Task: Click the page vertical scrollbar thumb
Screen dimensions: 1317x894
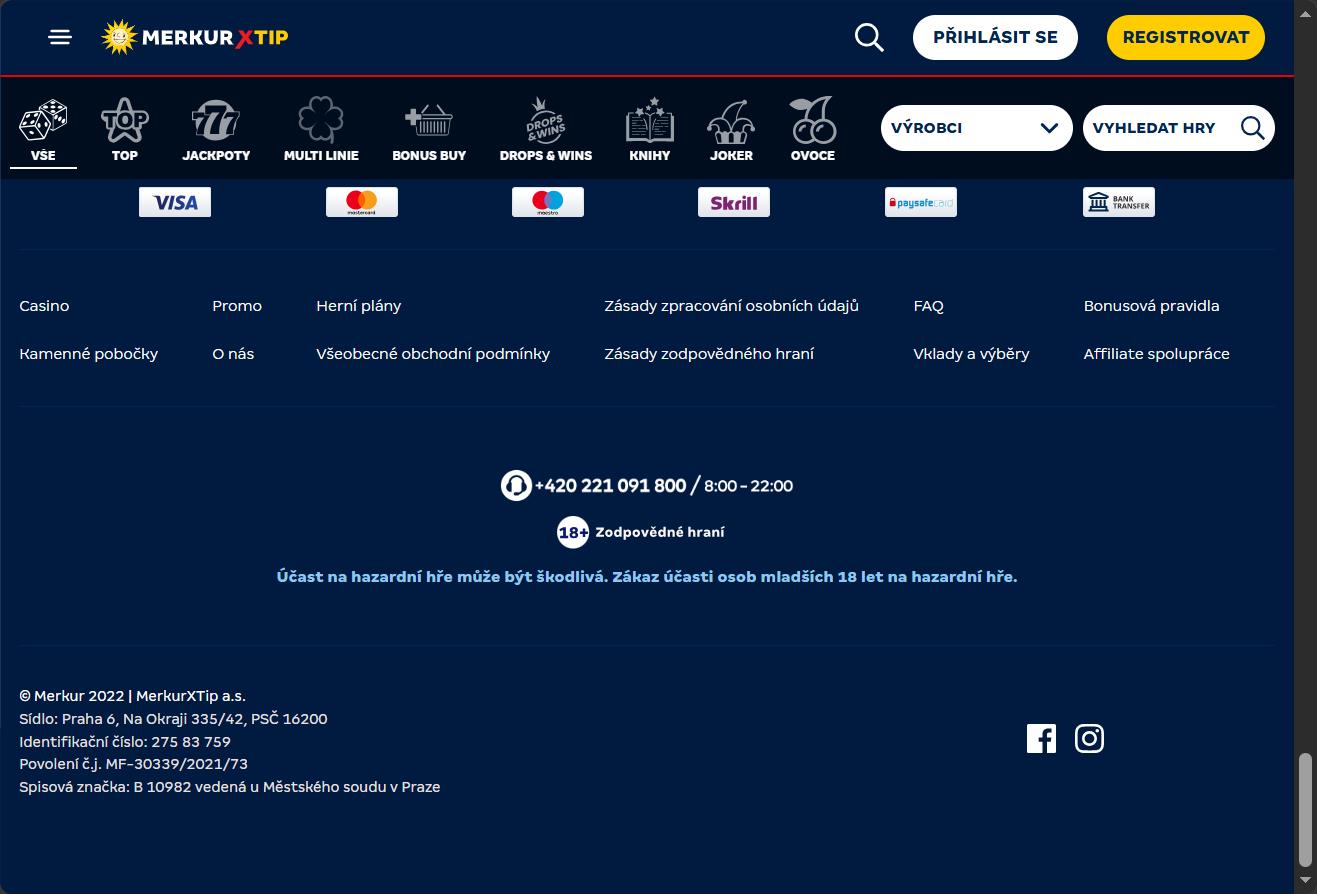Action: (1305, 810)
